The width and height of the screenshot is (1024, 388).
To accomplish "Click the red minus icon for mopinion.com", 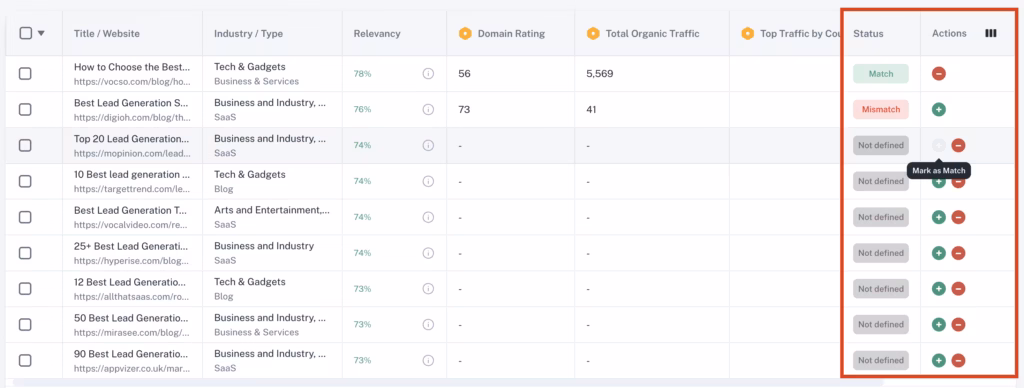I will click(958, 146).
